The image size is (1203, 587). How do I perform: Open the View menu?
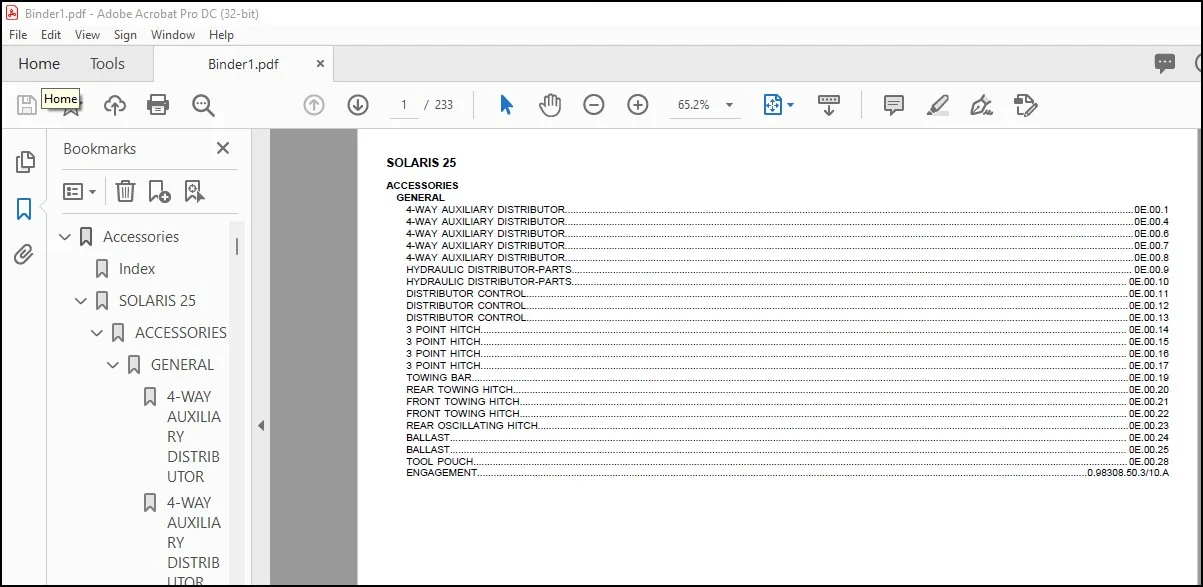[88, 35]
